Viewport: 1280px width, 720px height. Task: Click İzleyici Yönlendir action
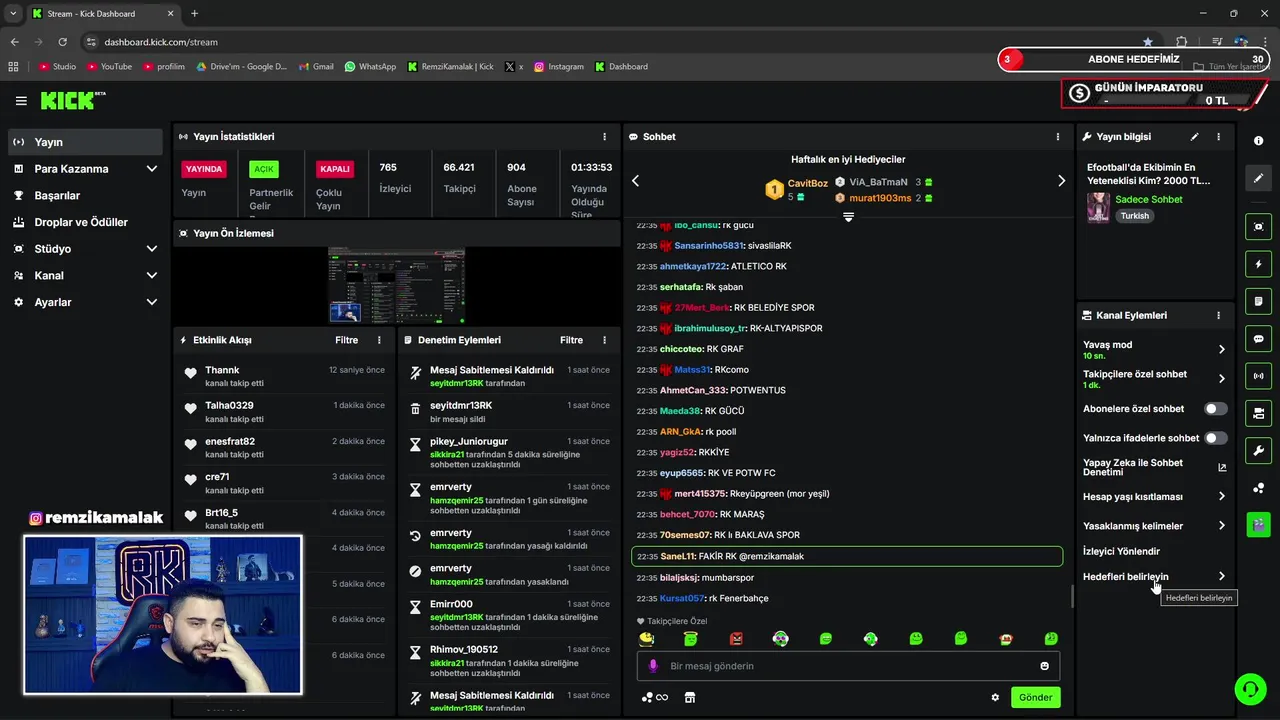coord(1121,551)
